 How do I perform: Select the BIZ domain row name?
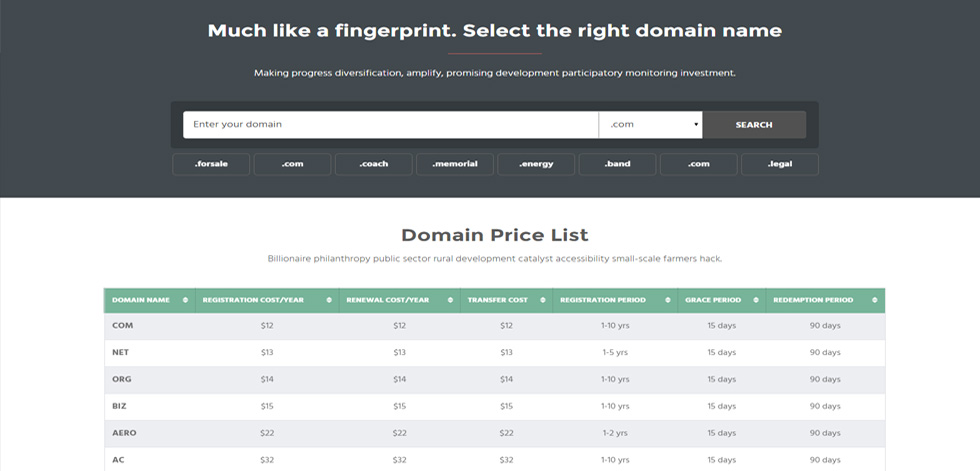click(x=119, y=407)
